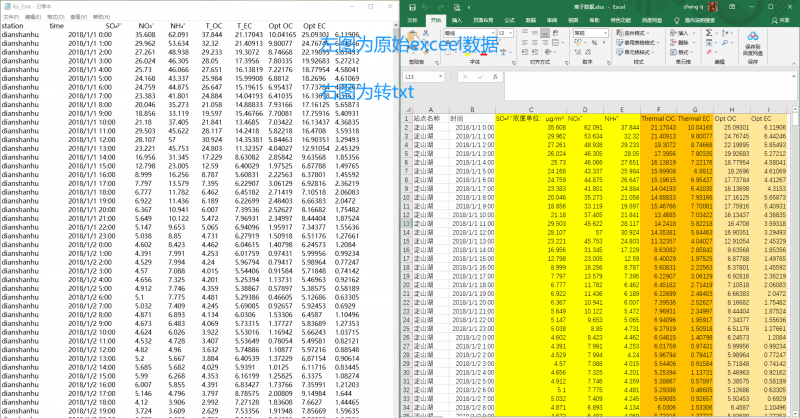Open the 文件 menu in Notepad
This screenshot has width=800, height=418.
click(x=12, y=17)
